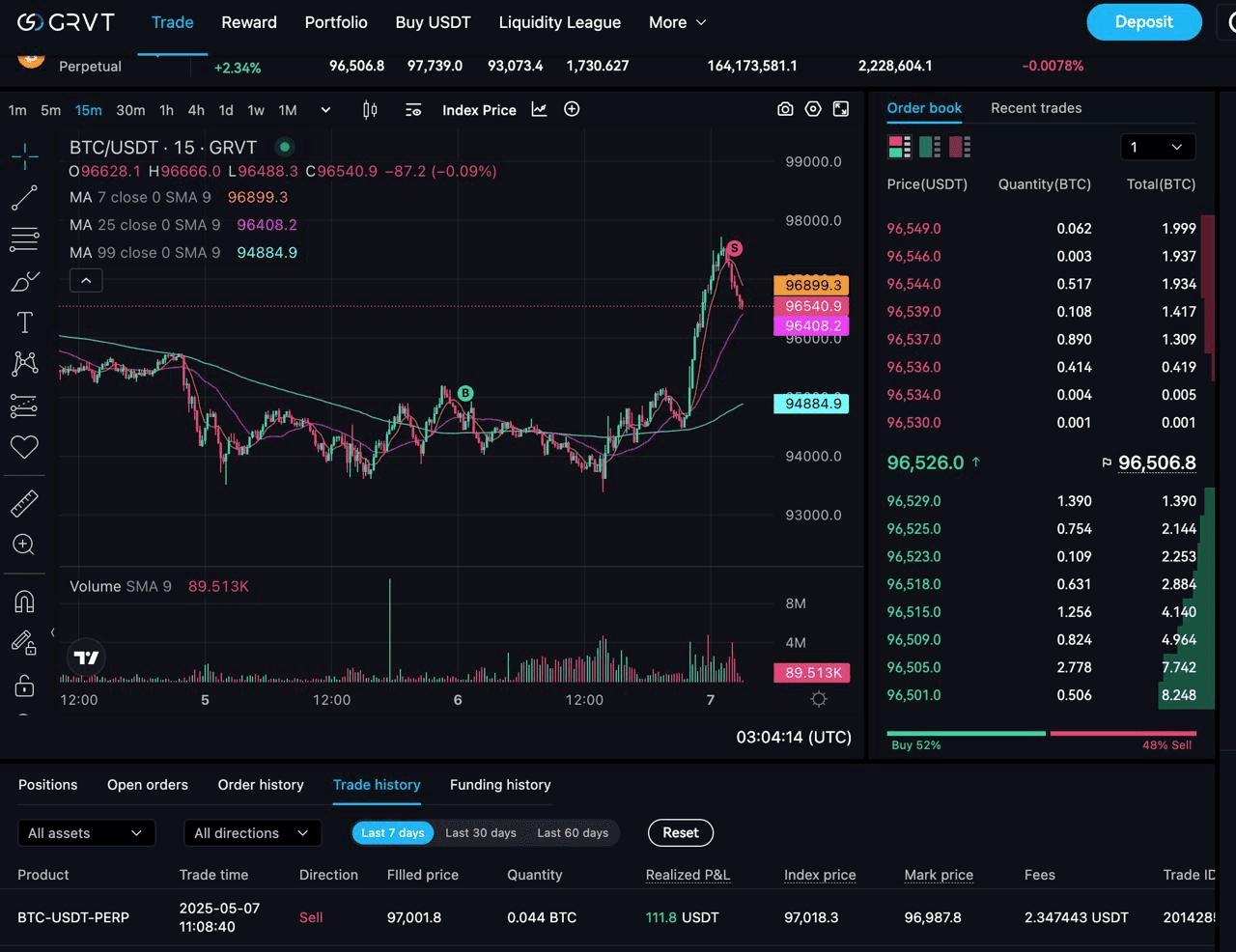1236x952 pixels.
Task: Show bids-only order book view
Action: click(930, 147)
